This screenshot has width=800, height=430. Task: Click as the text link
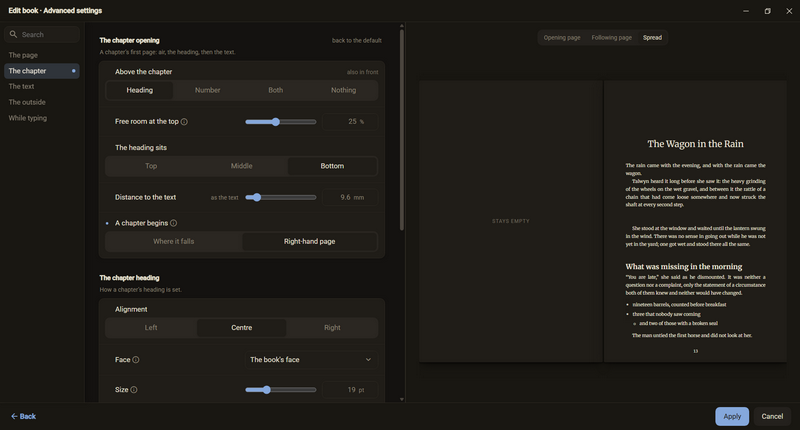(224, 197)
